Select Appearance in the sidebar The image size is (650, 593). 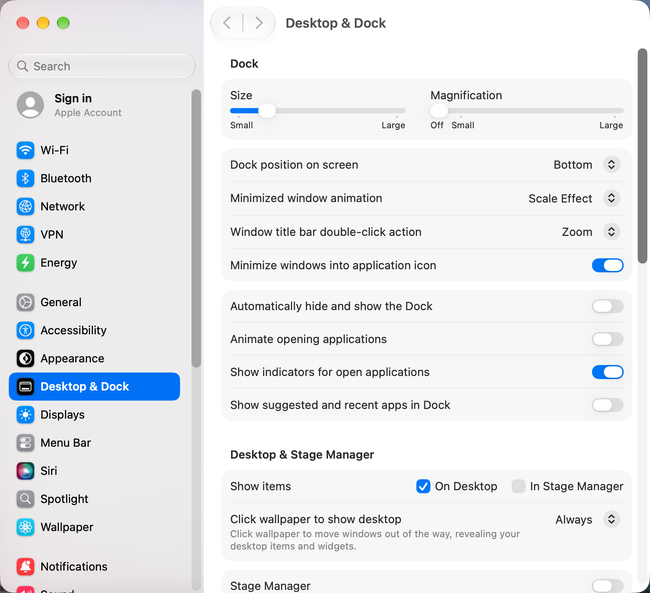click(x=94, y=358)
